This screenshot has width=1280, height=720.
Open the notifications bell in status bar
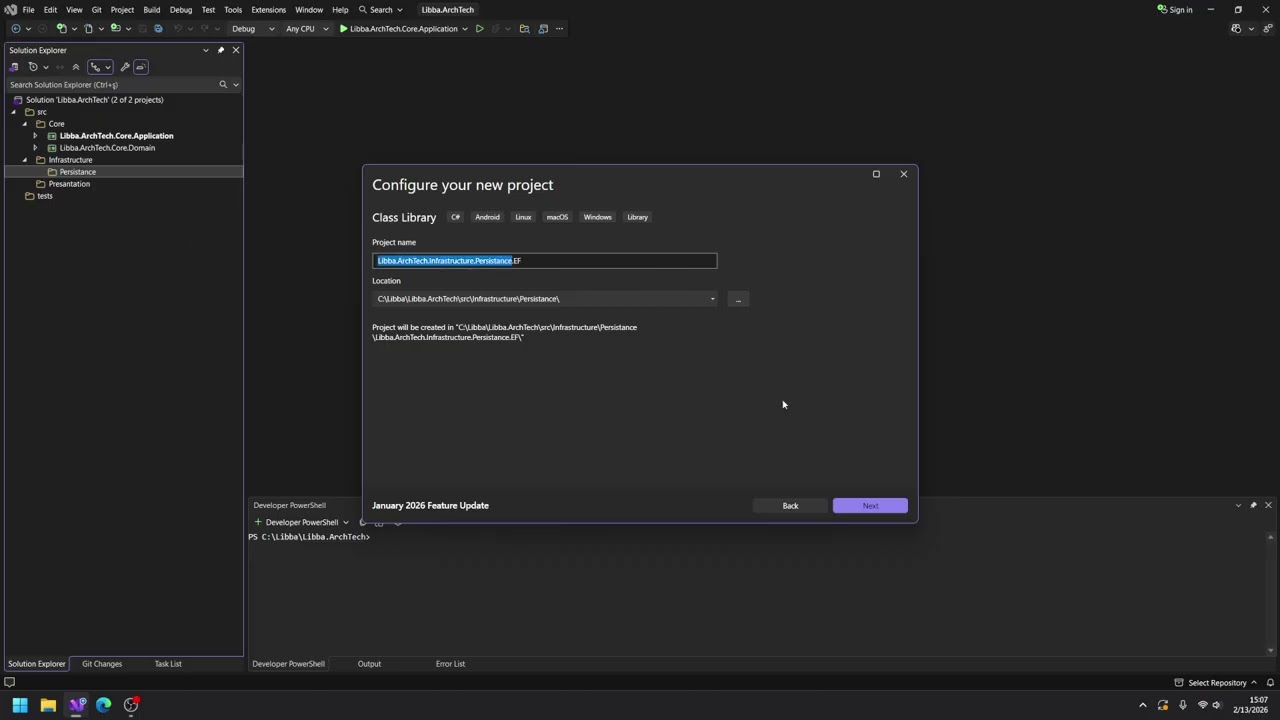click(1270, 683)
